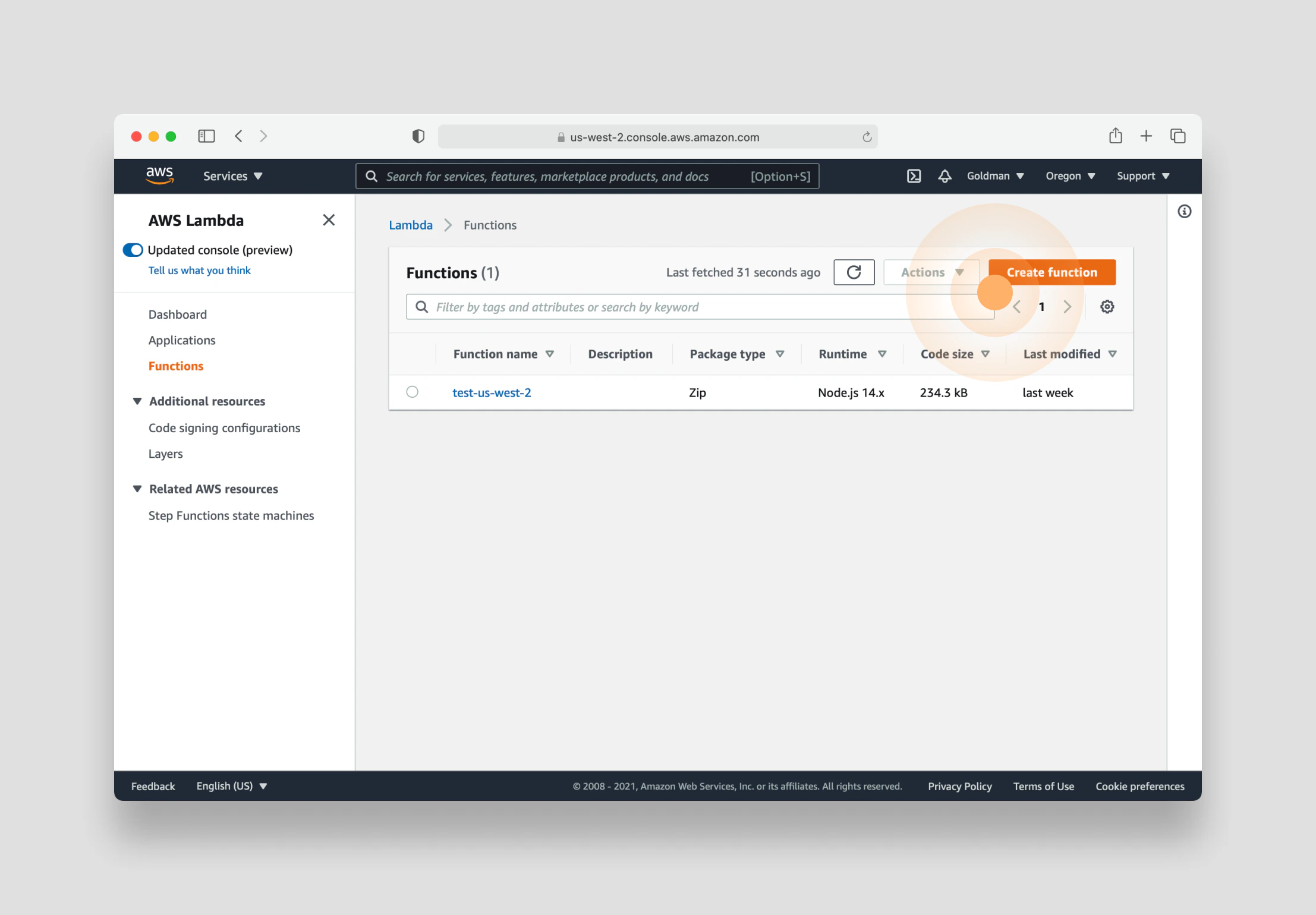Open the Oregon region selector
The width and height of the screenshot is (1316, 915).
tap(1070, 176)
